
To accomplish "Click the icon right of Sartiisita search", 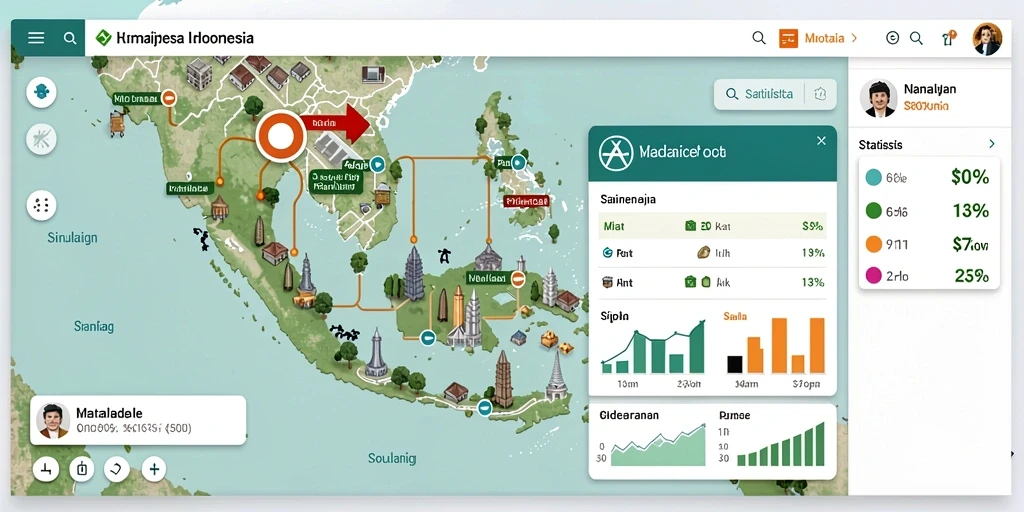I will tap(821, 94).
